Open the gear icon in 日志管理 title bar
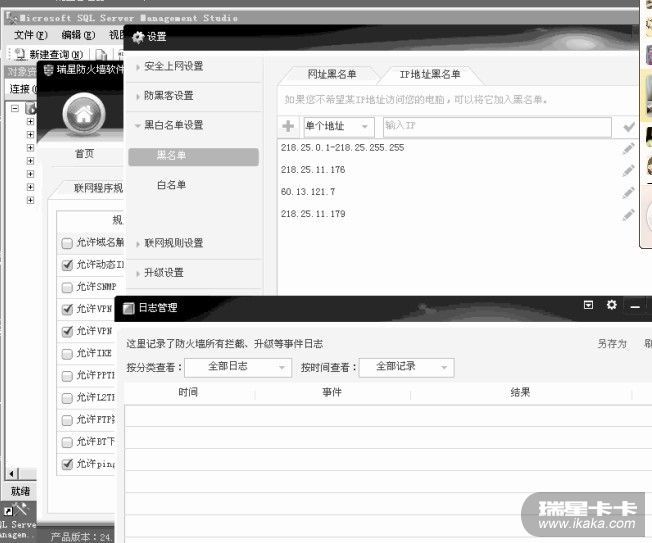 point(611,305)
